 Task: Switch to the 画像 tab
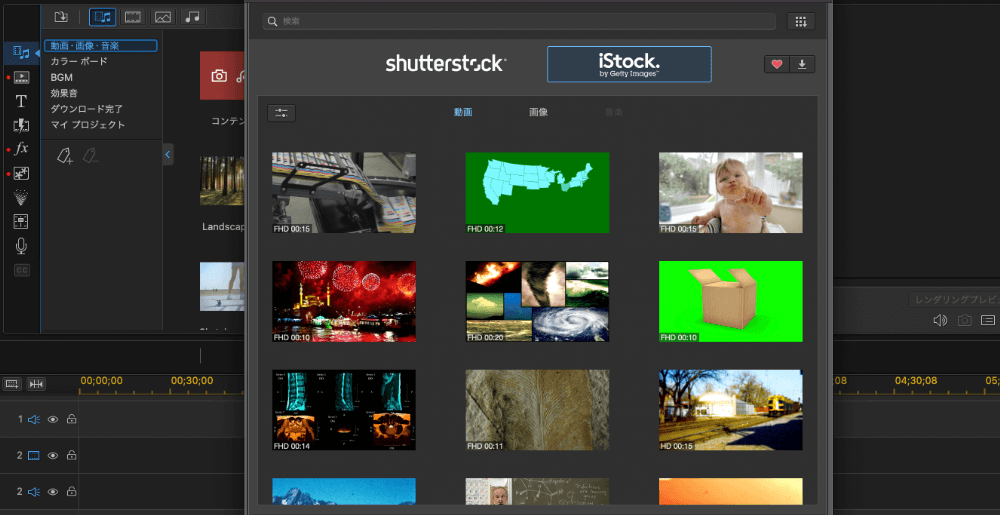538,112
